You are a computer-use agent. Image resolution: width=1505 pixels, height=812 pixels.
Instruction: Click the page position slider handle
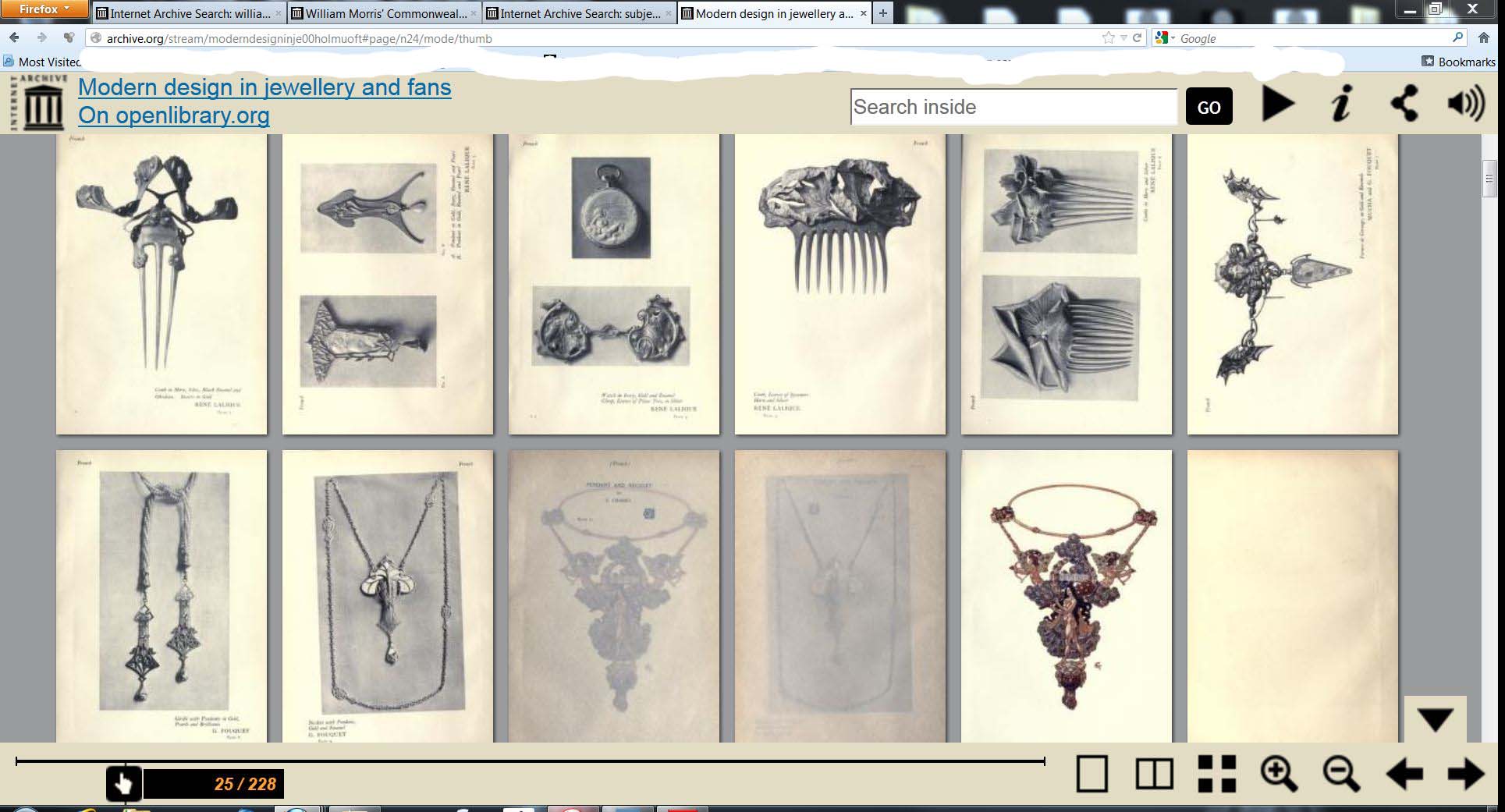coord(124,783)
